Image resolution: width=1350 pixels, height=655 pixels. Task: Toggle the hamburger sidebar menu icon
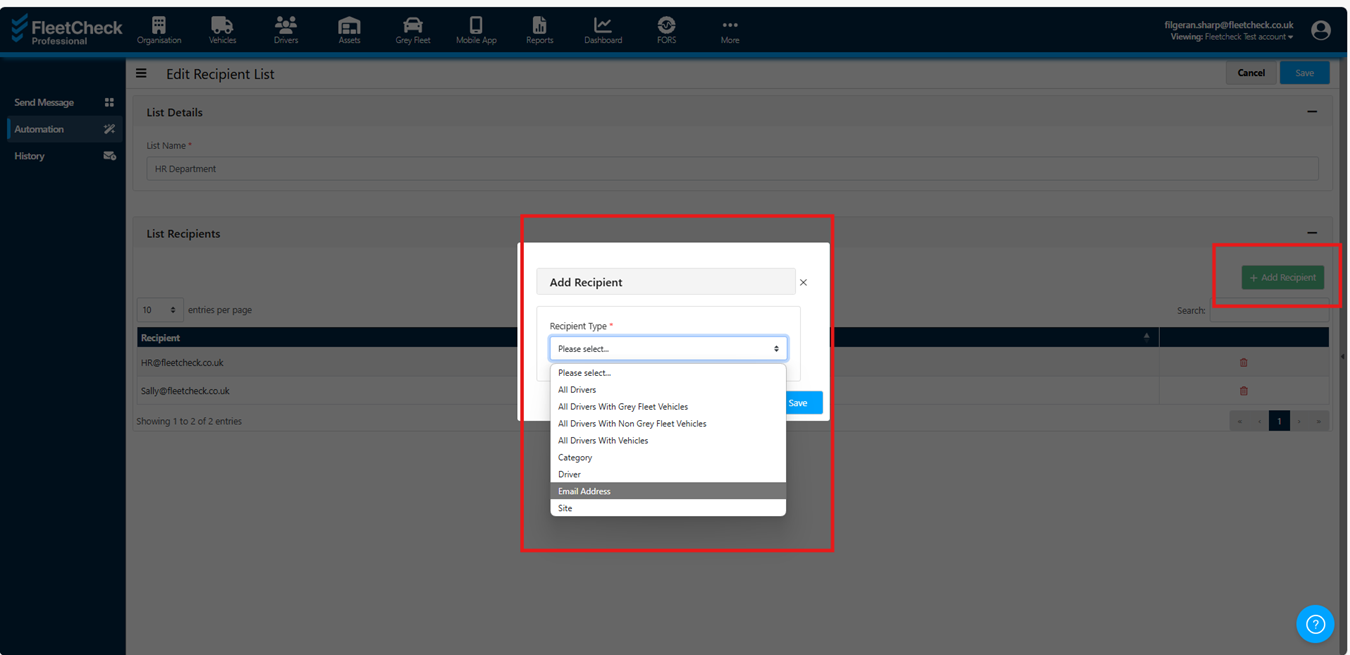click(141, 73)
